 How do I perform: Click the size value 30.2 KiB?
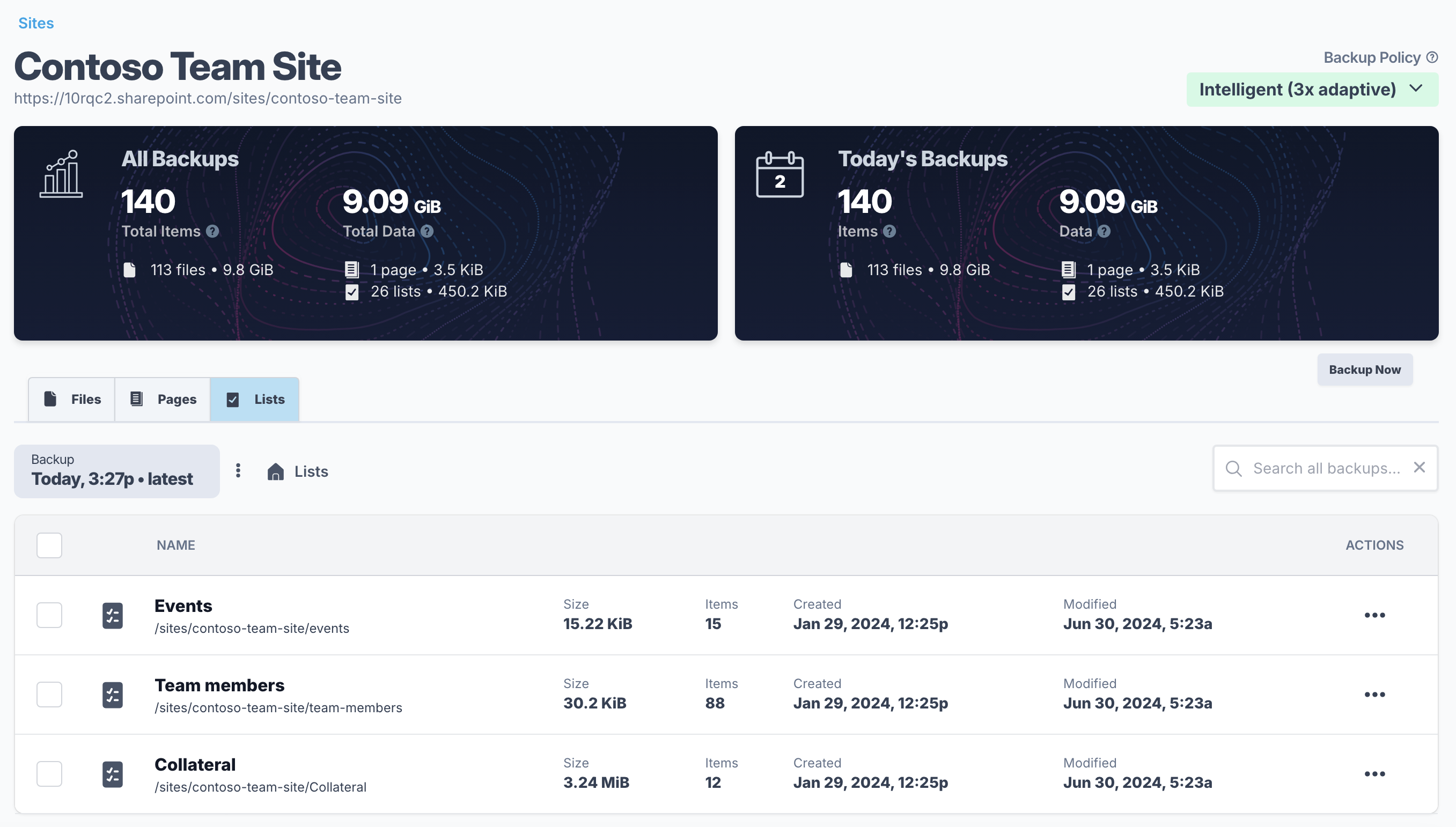pos(595,704)
